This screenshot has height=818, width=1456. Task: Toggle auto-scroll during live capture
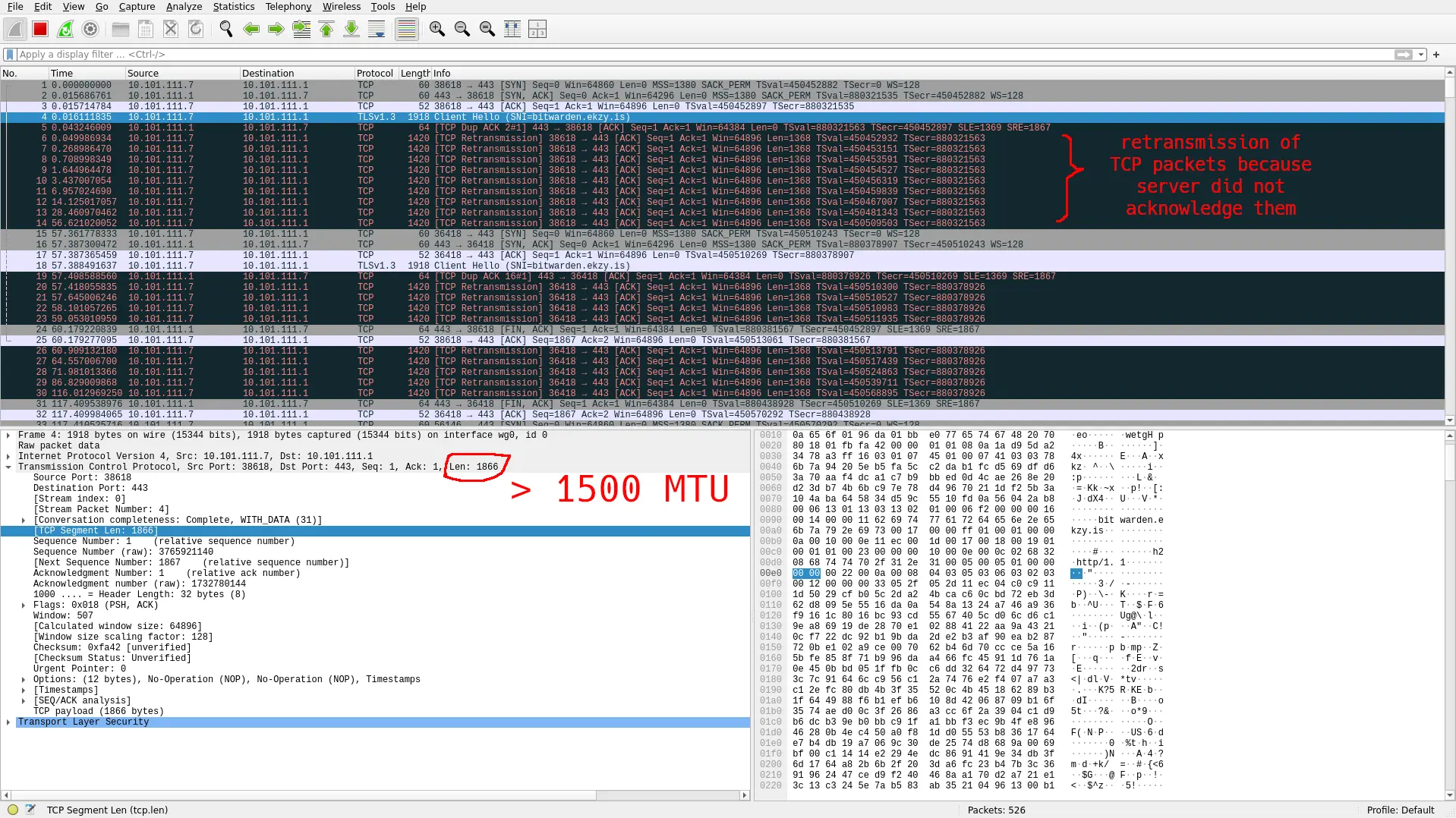[377, 30]
